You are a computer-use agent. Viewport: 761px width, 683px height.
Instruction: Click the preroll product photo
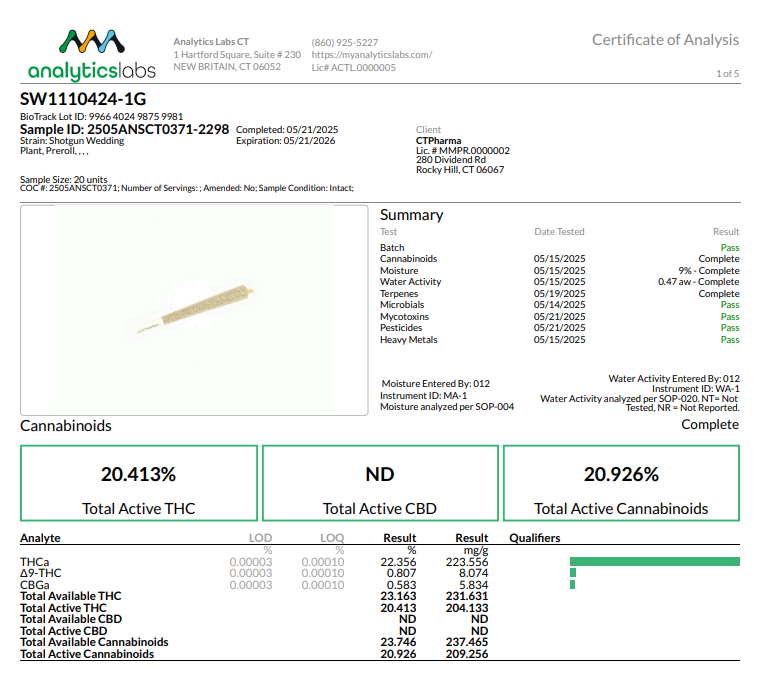(195, 311)
